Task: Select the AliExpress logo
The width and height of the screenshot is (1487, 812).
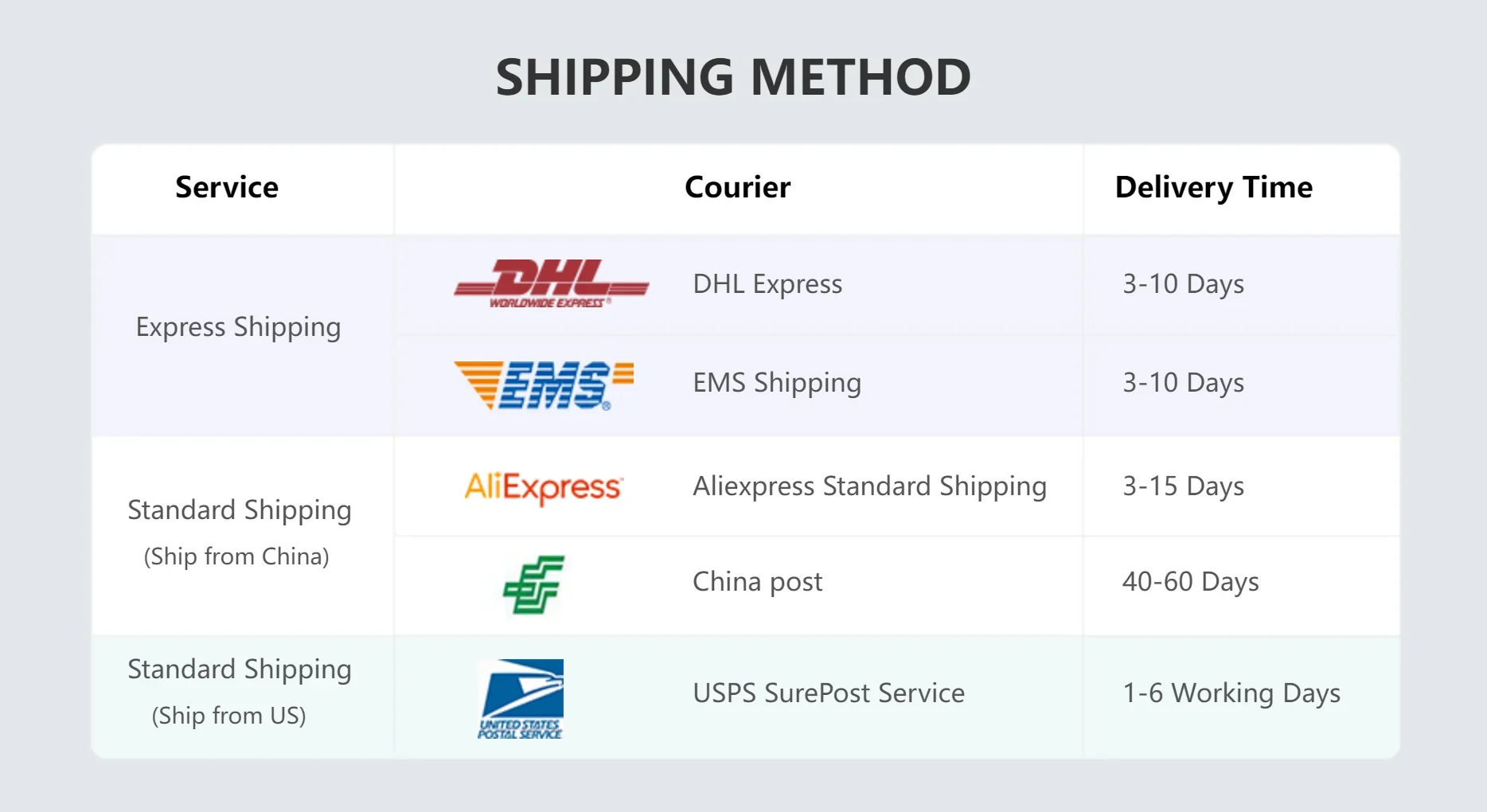Action: 544,486
